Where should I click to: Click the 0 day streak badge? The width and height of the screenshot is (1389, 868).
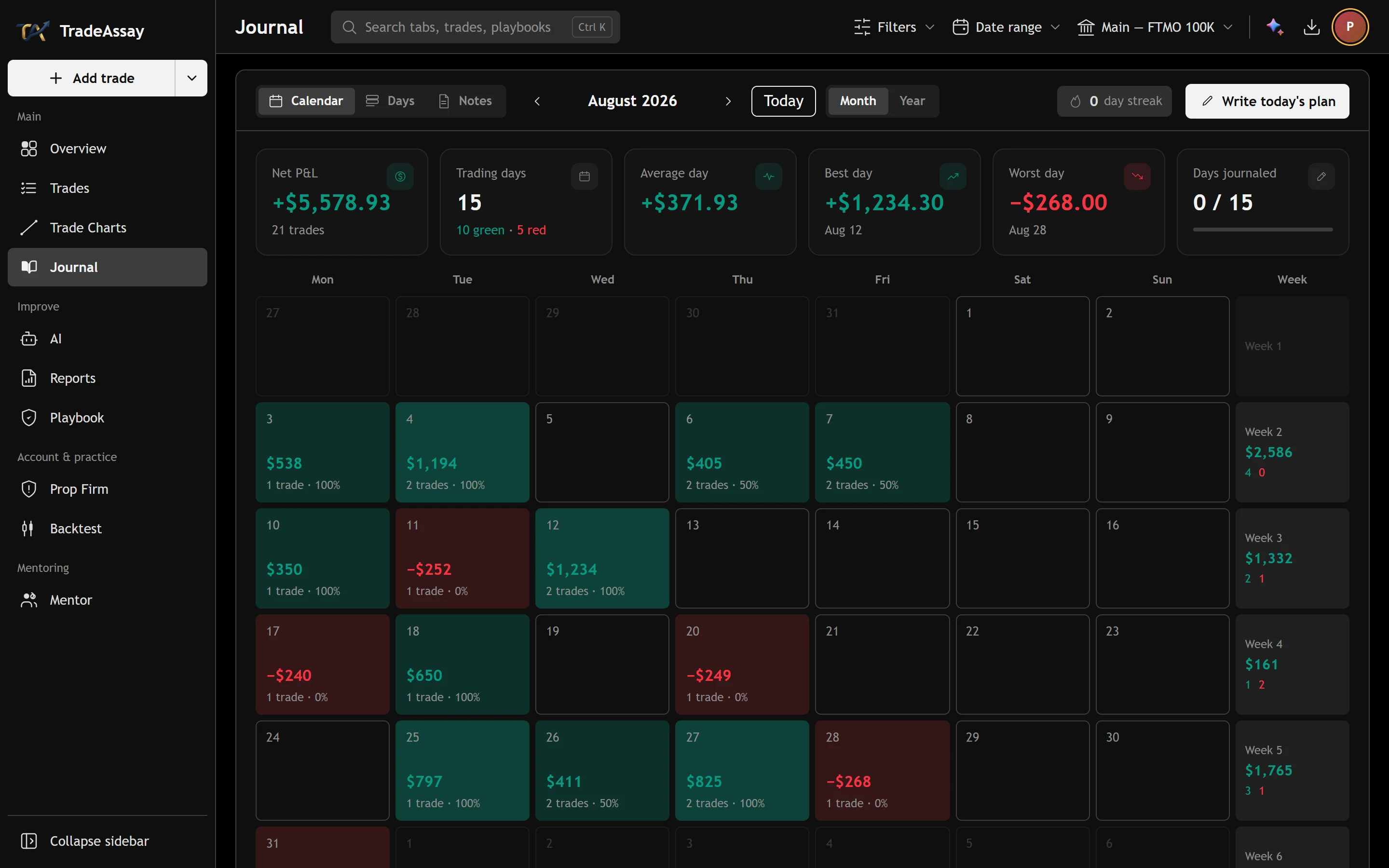click(1115, 101)
